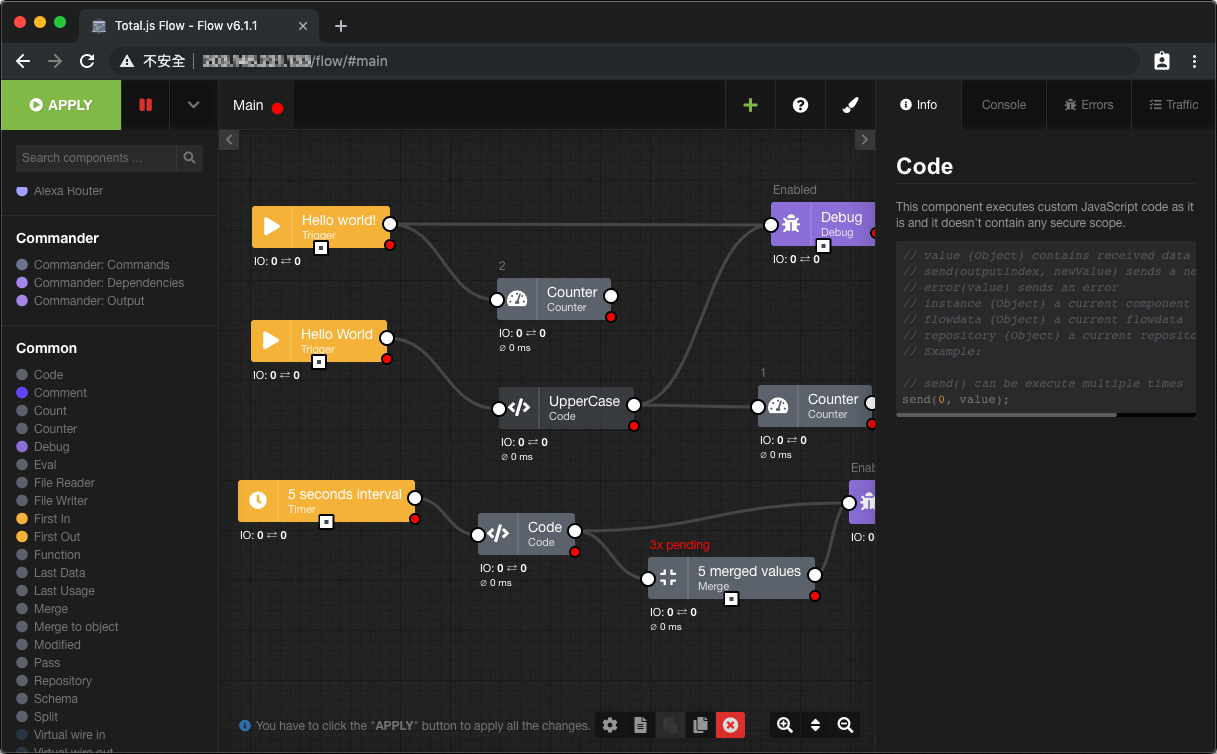Click the green APPLY button
Viewport: 1217px width, 754px height.
pyautogui.click(x=60, y=104)
